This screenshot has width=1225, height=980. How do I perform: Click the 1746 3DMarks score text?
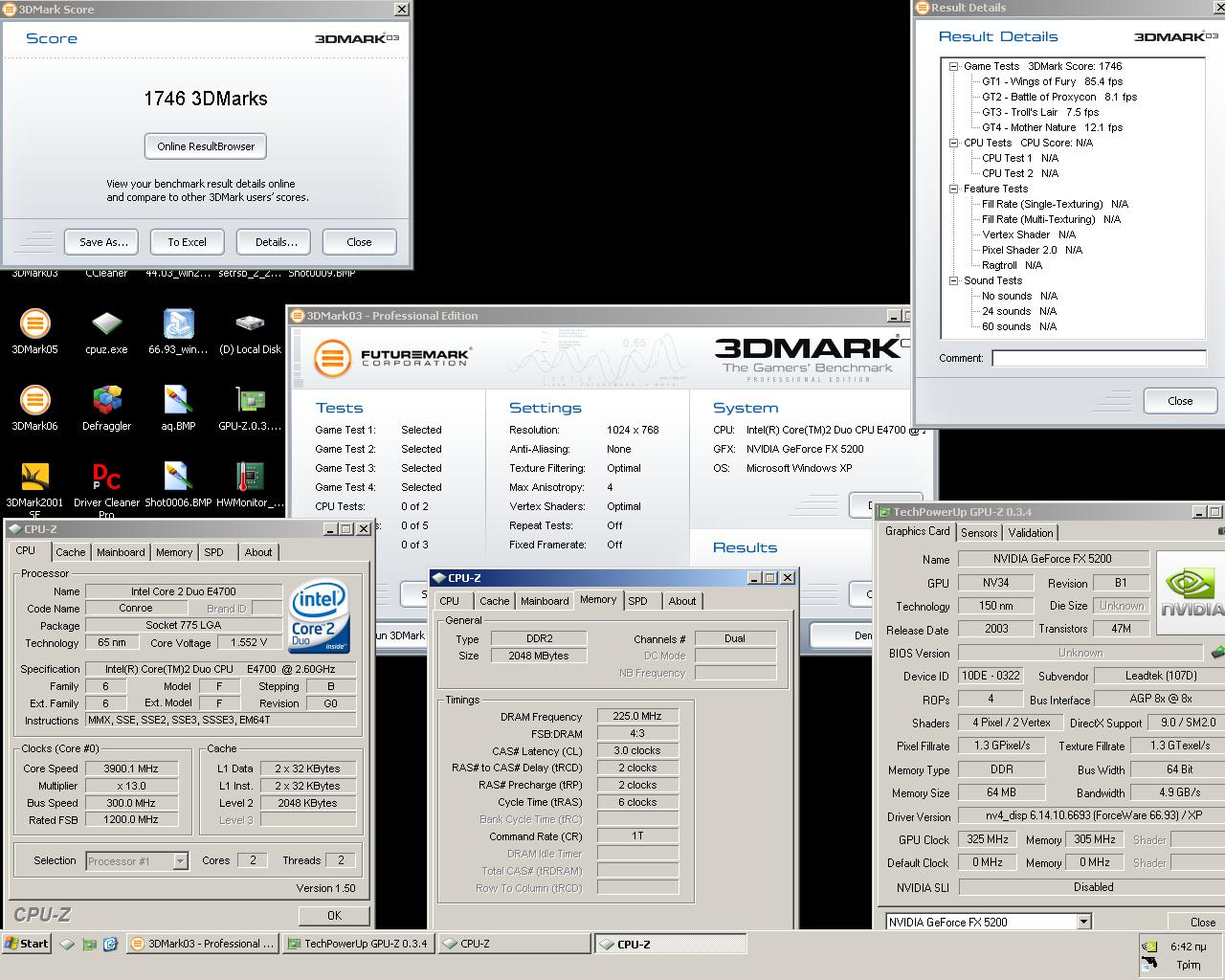tap(206, 99)
